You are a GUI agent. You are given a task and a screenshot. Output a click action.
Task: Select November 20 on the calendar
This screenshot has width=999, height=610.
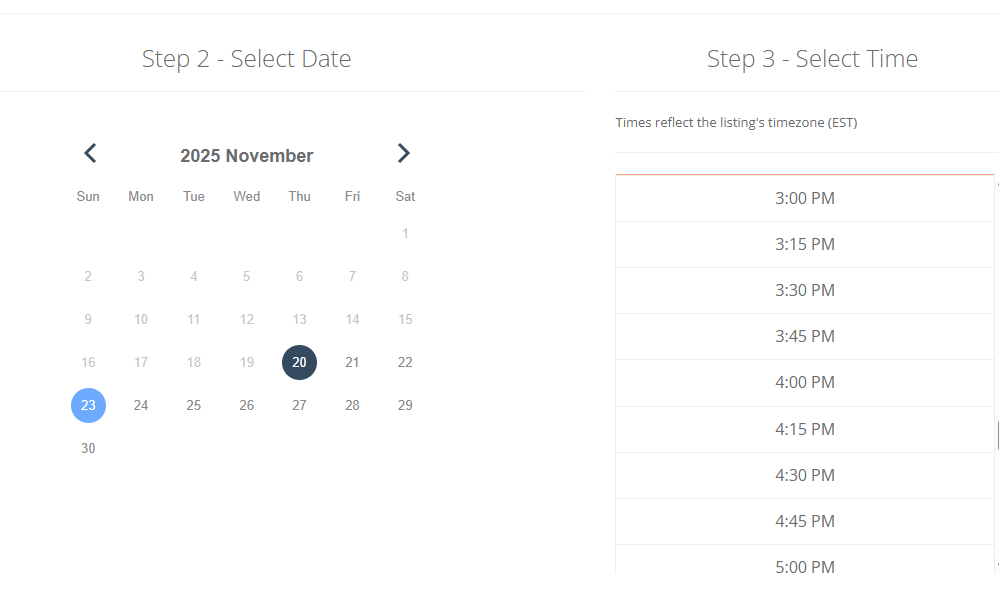pos(299,362)
